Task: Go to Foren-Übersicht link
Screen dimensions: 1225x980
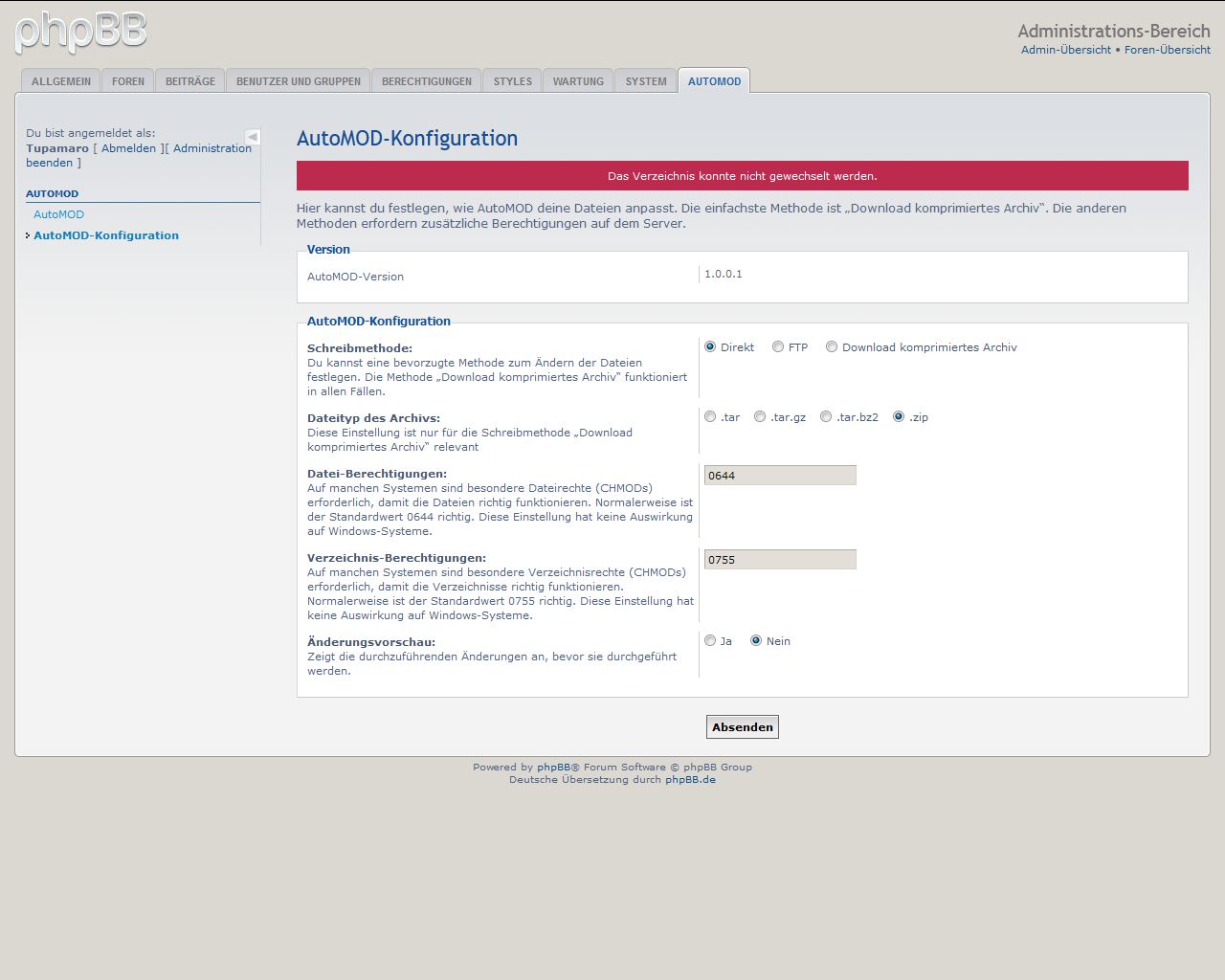Action: pos(1168,50)
